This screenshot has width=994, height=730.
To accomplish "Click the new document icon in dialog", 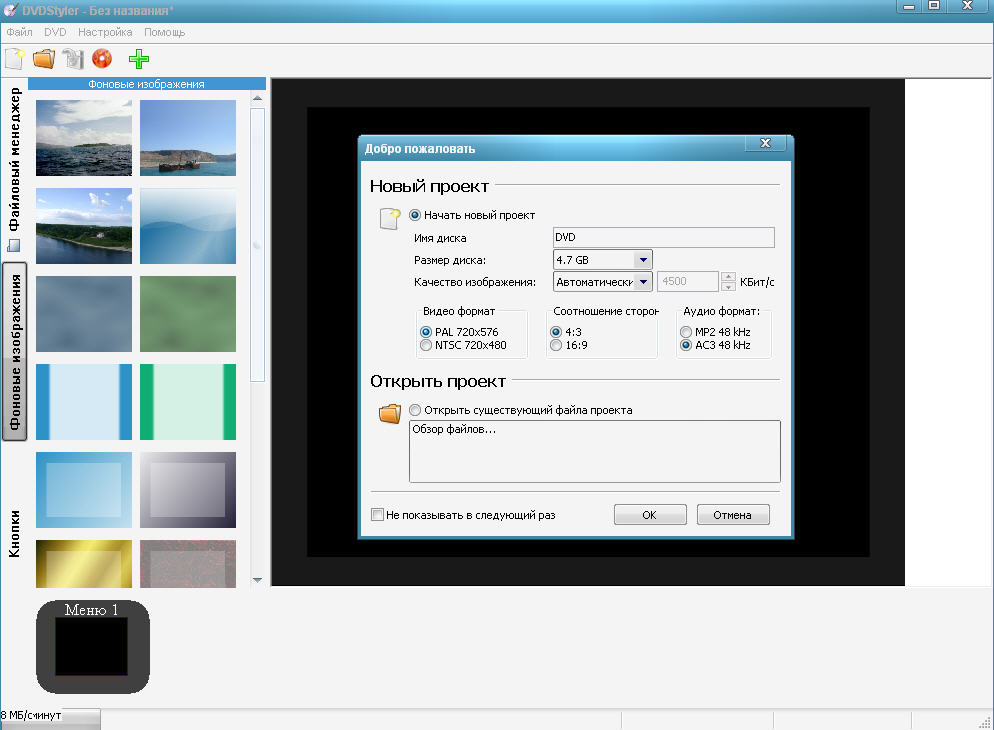I will (x=389, y=219).
